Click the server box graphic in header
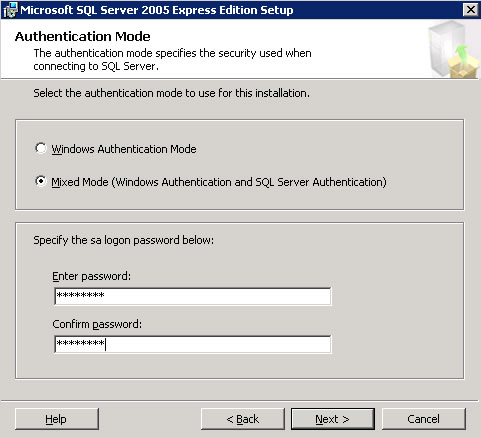The image size is (481, 438). tap(454, 49)
